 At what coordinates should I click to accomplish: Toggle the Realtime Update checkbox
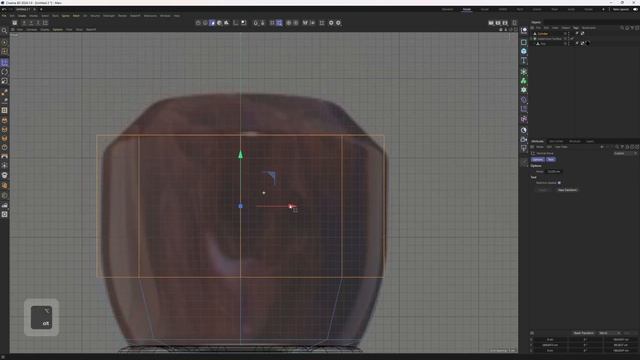pyautogui.click(x=559, y=183)
